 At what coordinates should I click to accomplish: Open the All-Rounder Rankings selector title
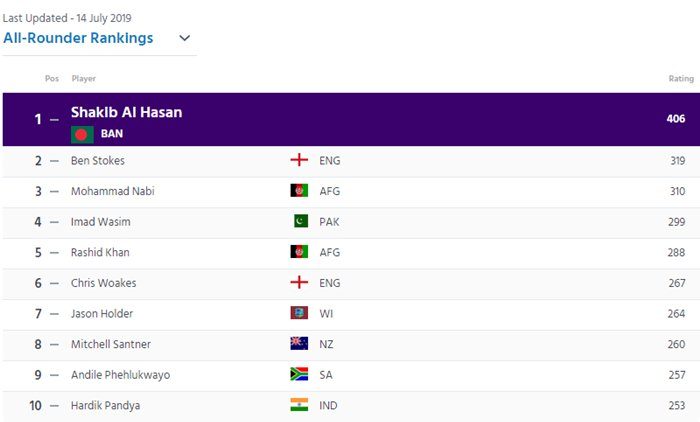[78, 38]
